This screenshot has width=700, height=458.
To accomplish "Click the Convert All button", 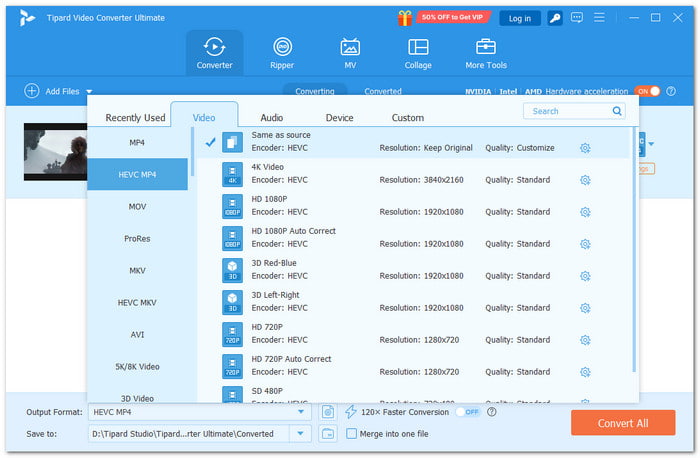I will click(x=623, y=423).
